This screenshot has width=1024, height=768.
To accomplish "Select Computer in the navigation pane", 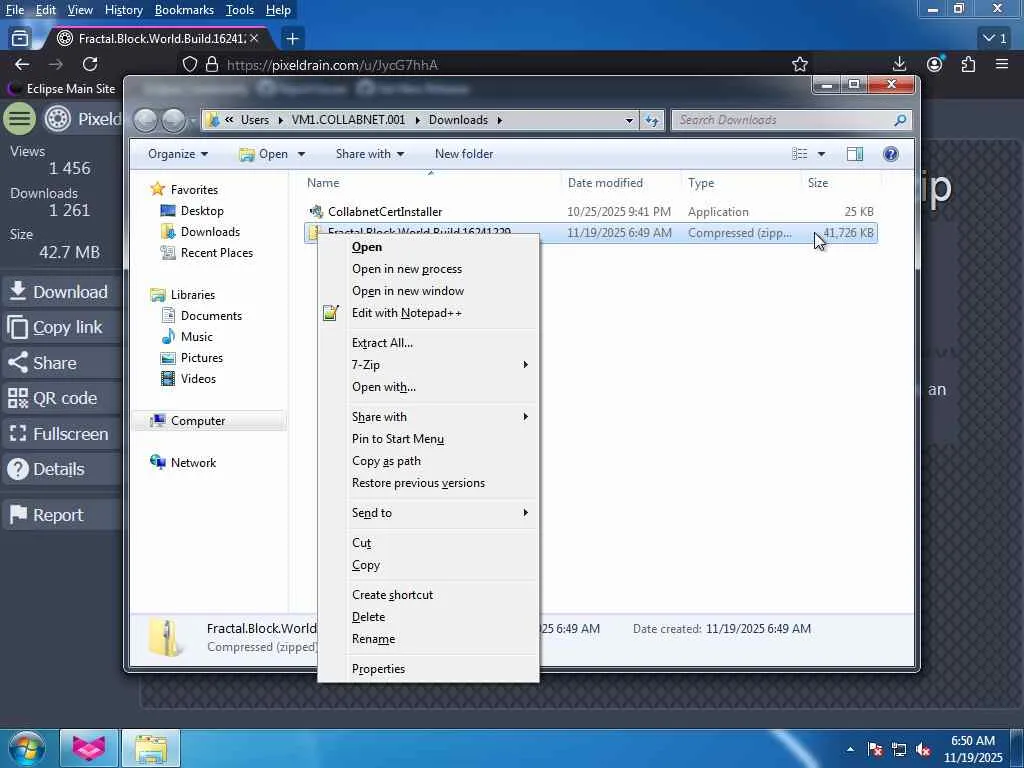I will tap(197, 421).
